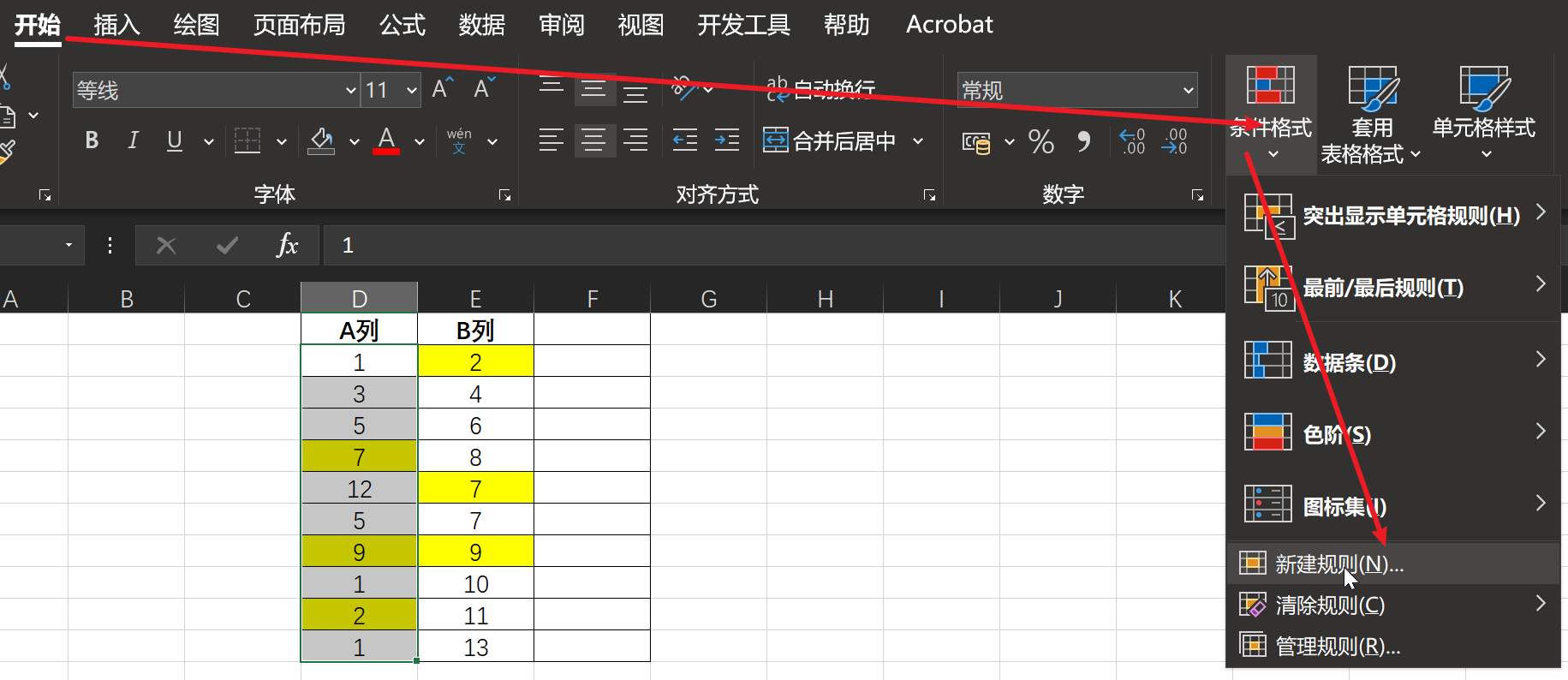Switch to the 数据 ribbon tab
Screen dimensions: 1568x680
tap(481, 25)
